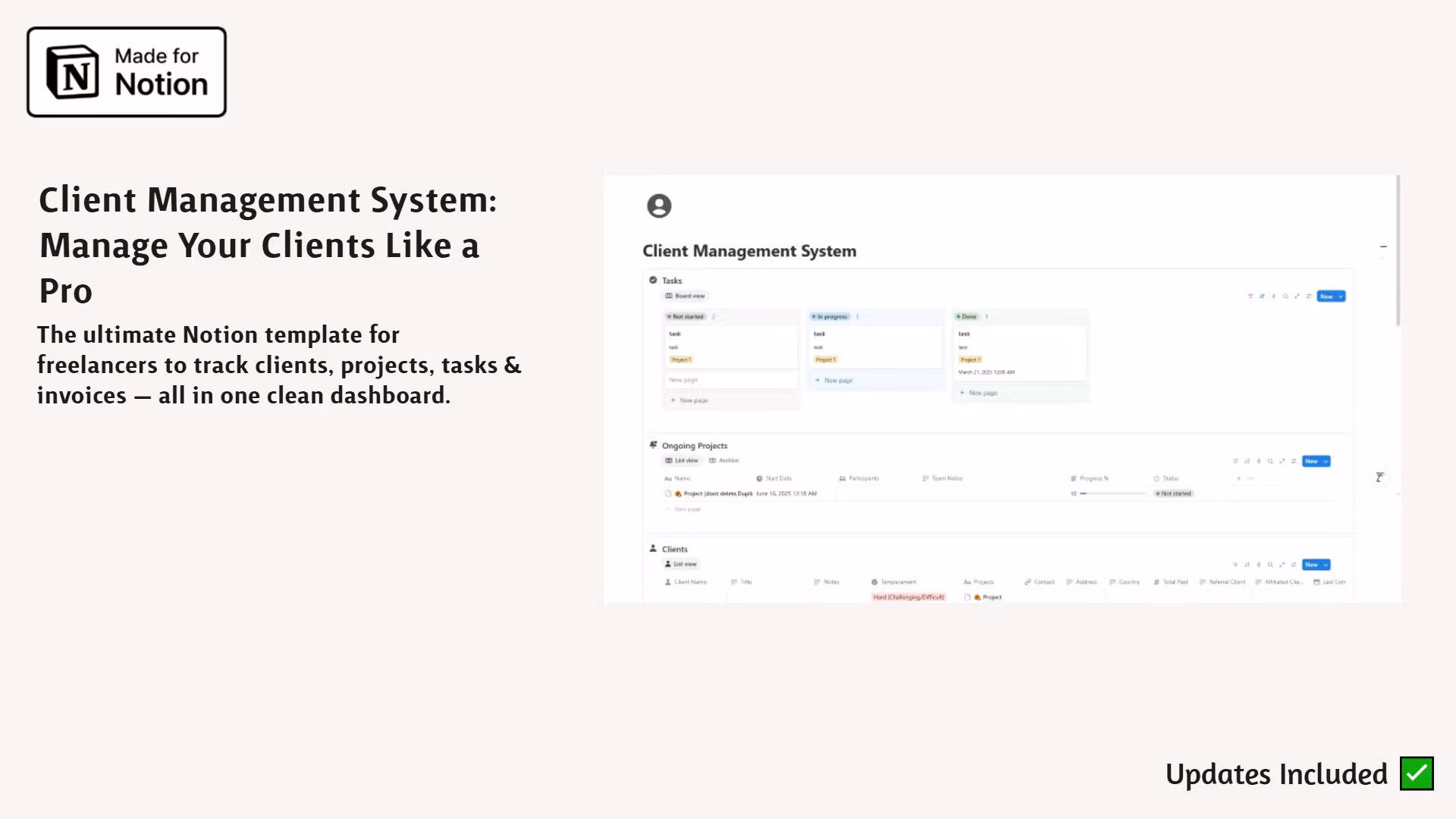Select the Tasks Board view tab
Screen dimensions: 1456x819
[686, 296]
